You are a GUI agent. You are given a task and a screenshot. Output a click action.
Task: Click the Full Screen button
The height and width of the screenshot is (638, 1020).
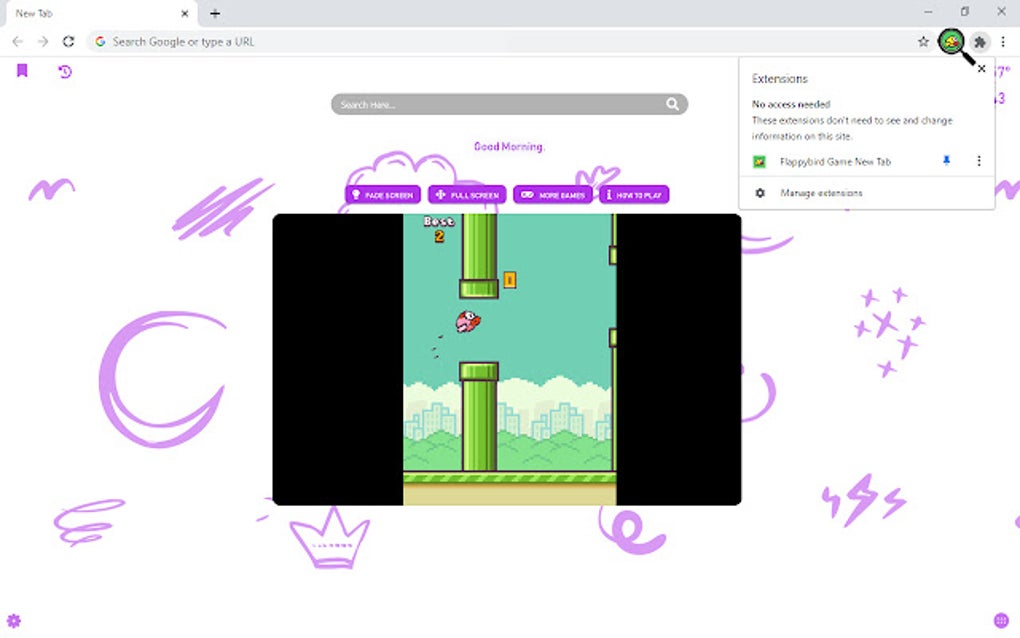click(467, 194)
